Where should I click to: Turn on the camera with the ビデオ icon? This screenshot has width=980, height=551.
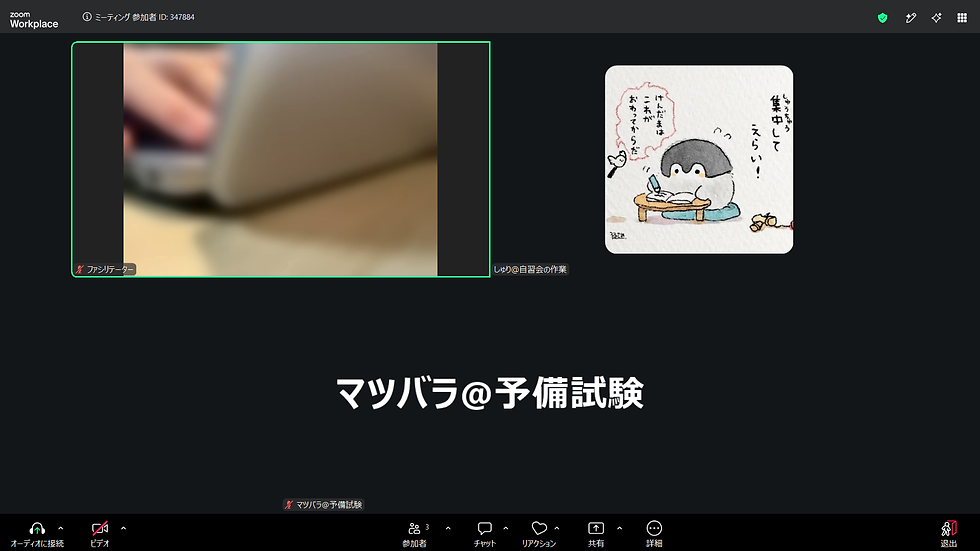point(99,529)
